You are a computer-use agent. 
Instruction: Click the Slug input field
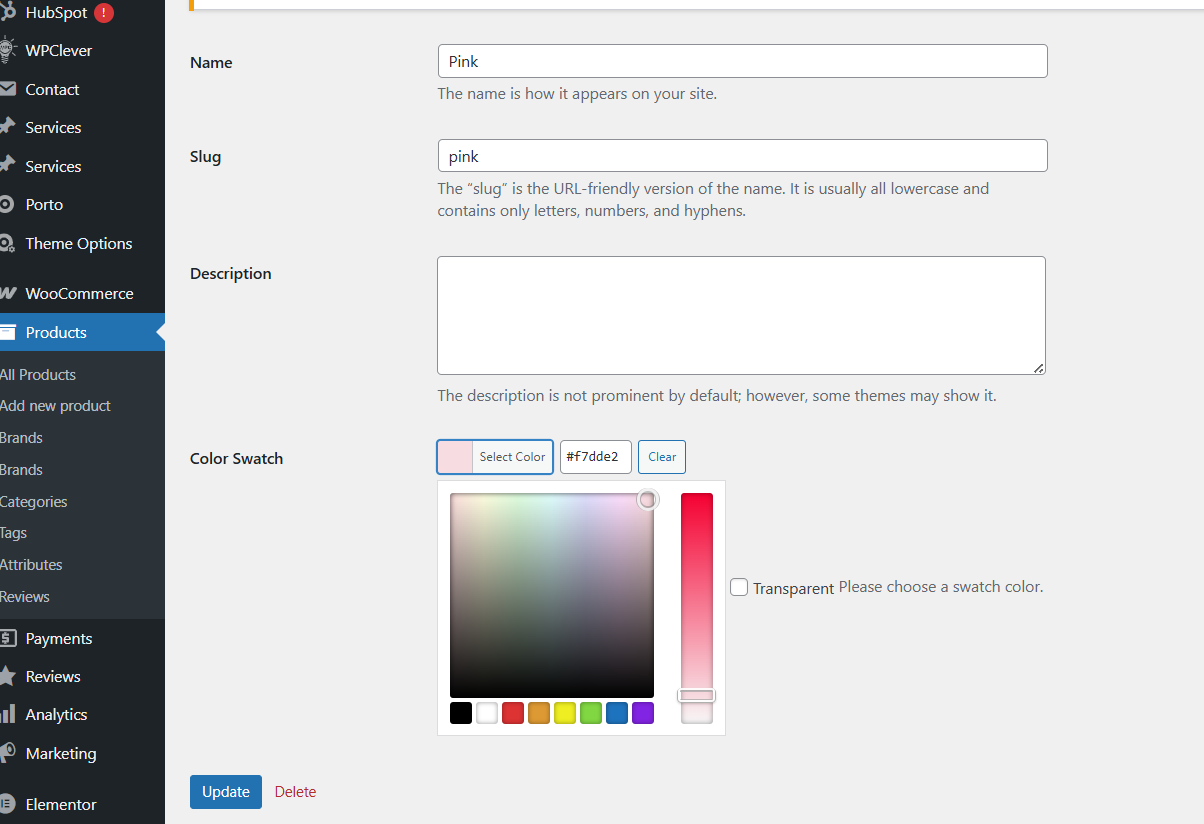(742, 156)
